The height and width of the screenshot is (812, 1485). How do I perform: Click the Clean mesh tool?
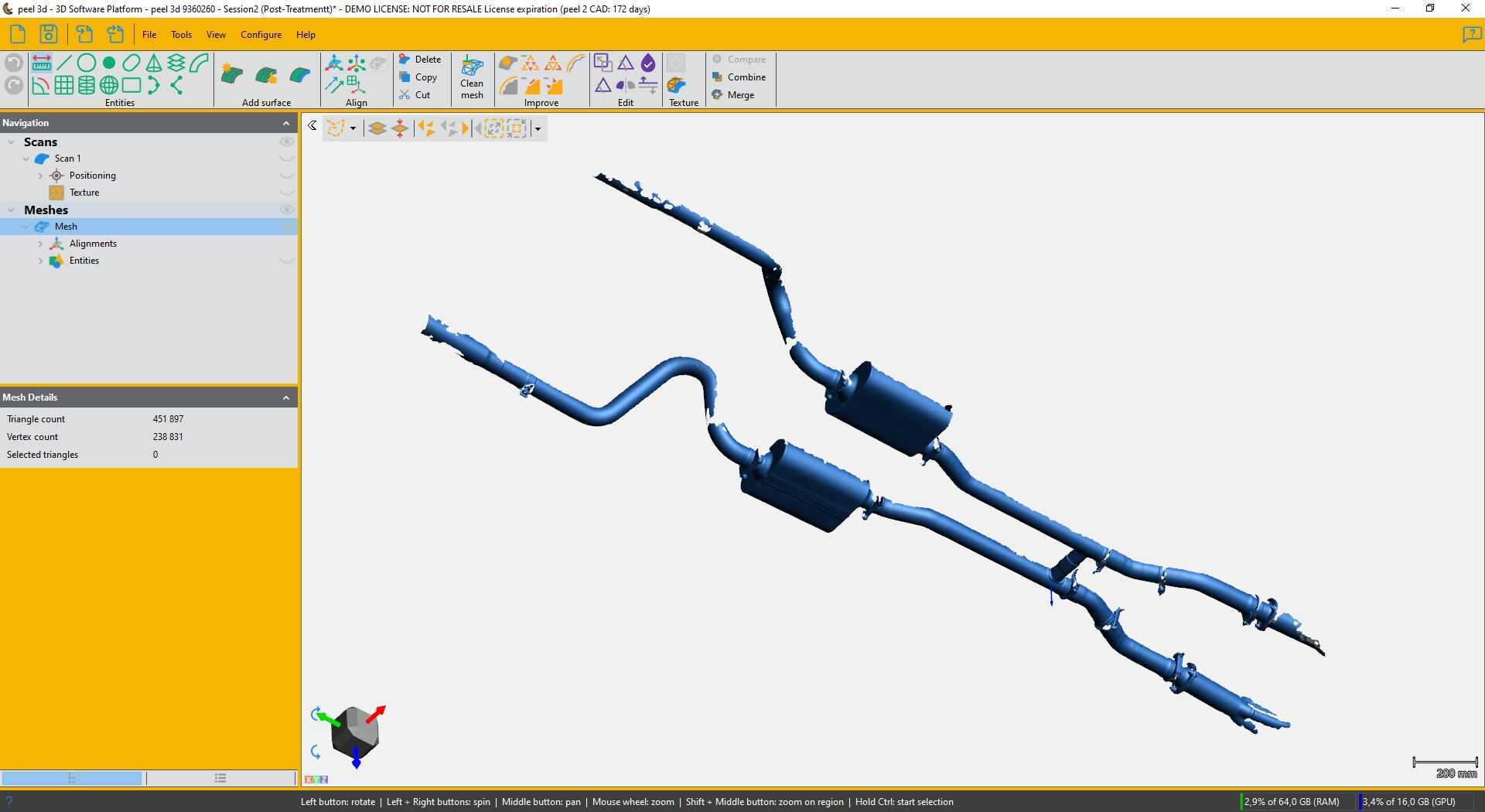tap(472, 77)
